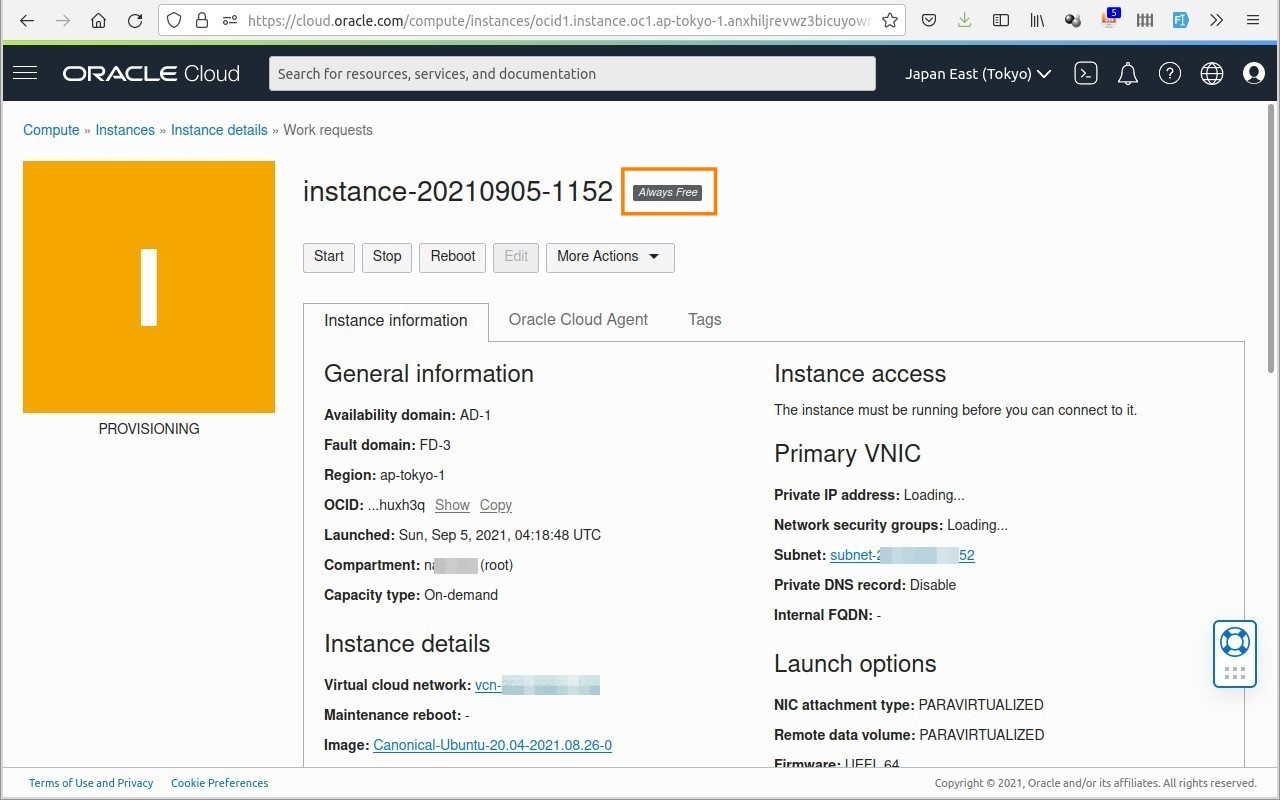Select the instance-20210905-1152 title text
Viewport: 1280px width, 800px height.
pos(458,191)
